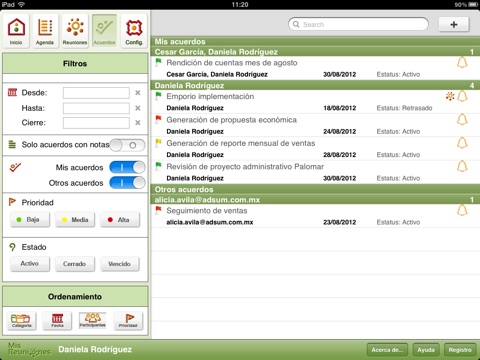Sort by Prioridad flag icon
The image size is (480, 360).
pyautogui.click(x=128, y=321)
